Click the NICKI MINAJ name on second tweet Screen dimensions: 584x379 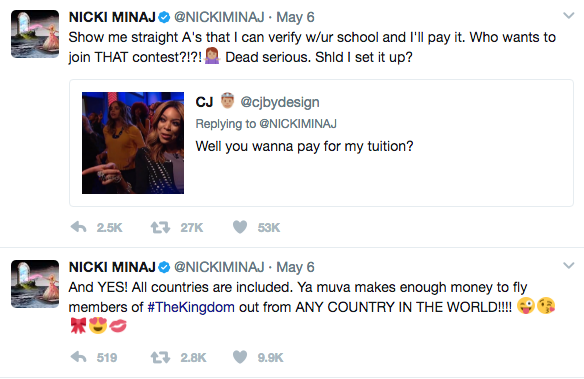point(112,267)
